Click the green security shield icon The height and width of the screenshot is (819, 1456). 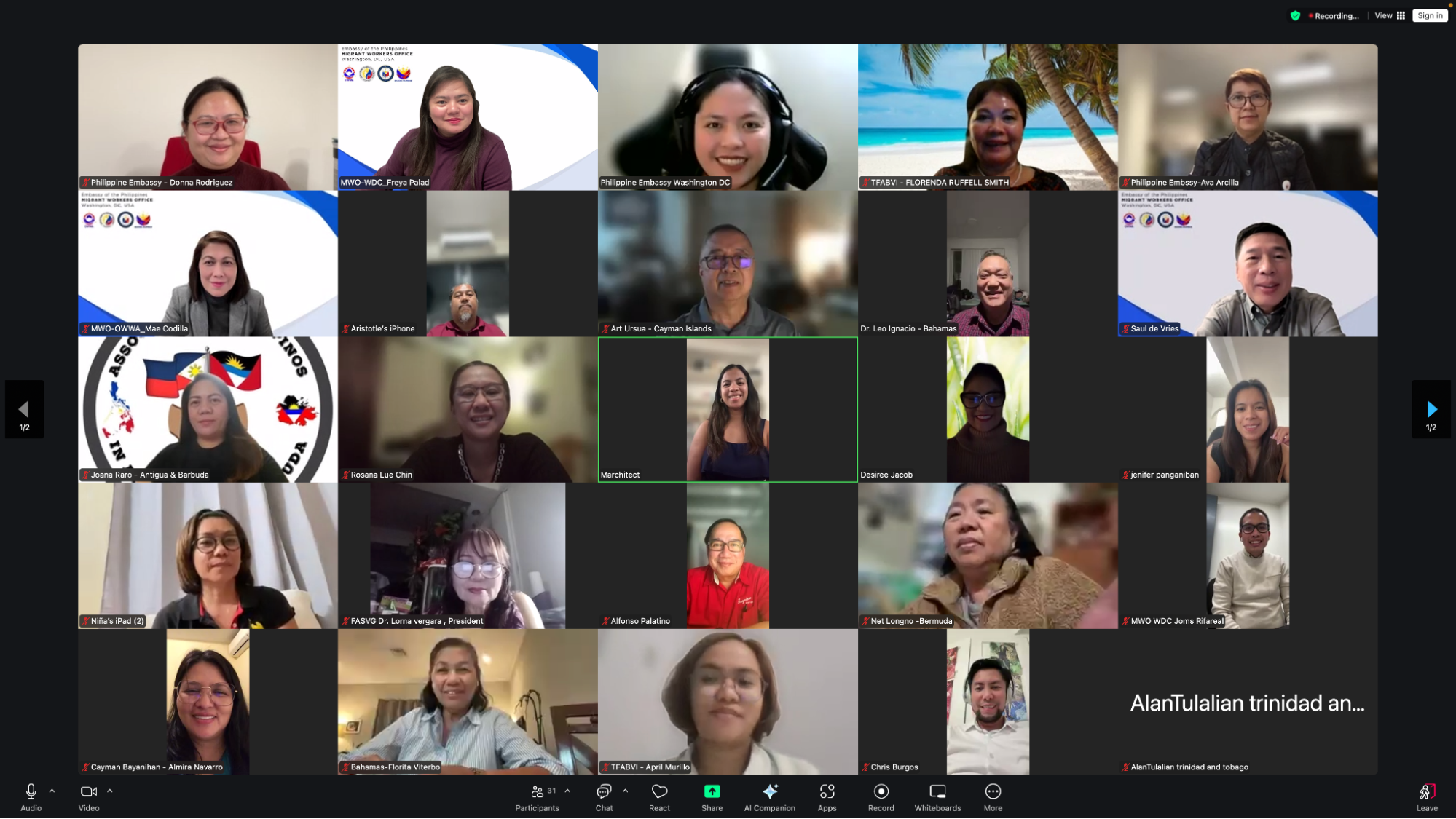click(x=1296, y=15)
